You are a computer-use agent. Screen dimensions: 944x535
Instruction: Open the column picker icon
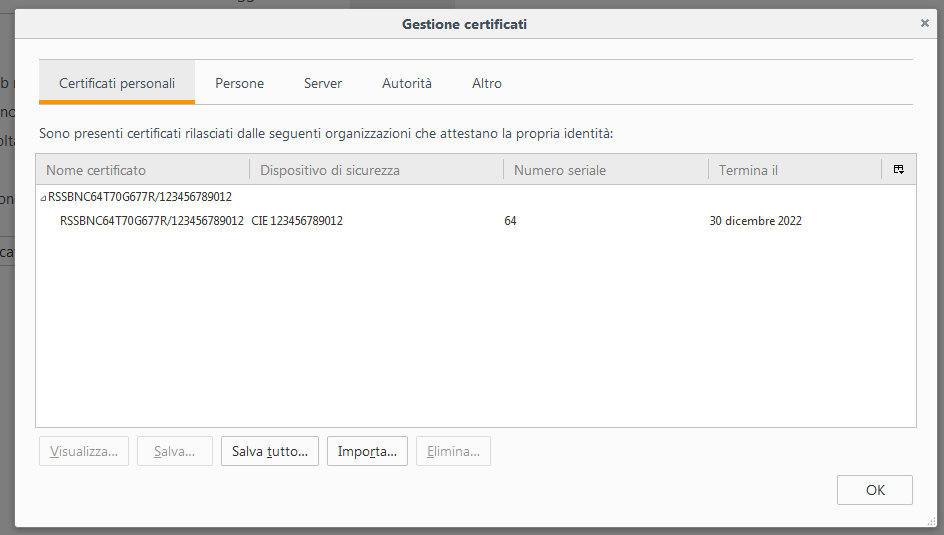(898, 170)
